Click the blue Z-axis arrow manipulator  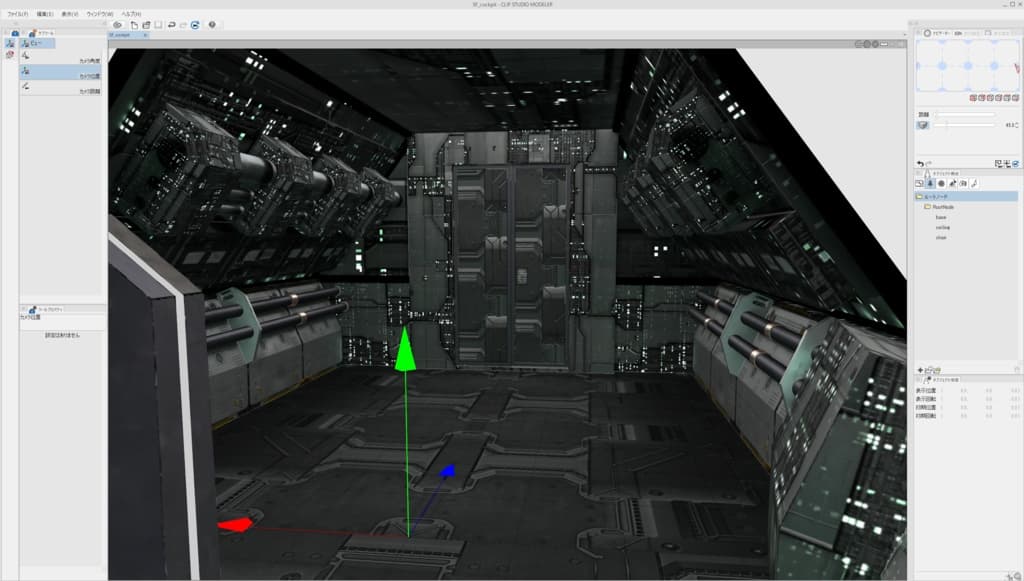447,471
